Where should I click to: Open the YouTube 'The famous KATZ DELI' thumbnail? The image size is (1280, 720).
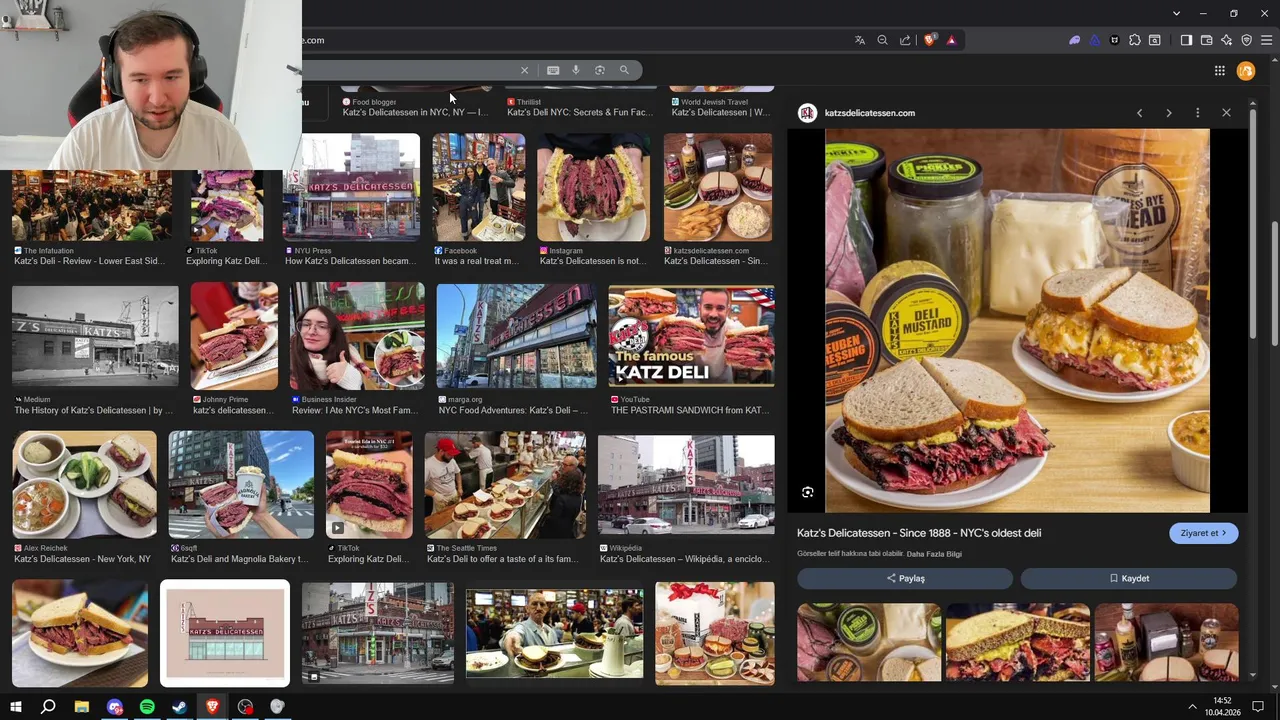tap(691, 336)
